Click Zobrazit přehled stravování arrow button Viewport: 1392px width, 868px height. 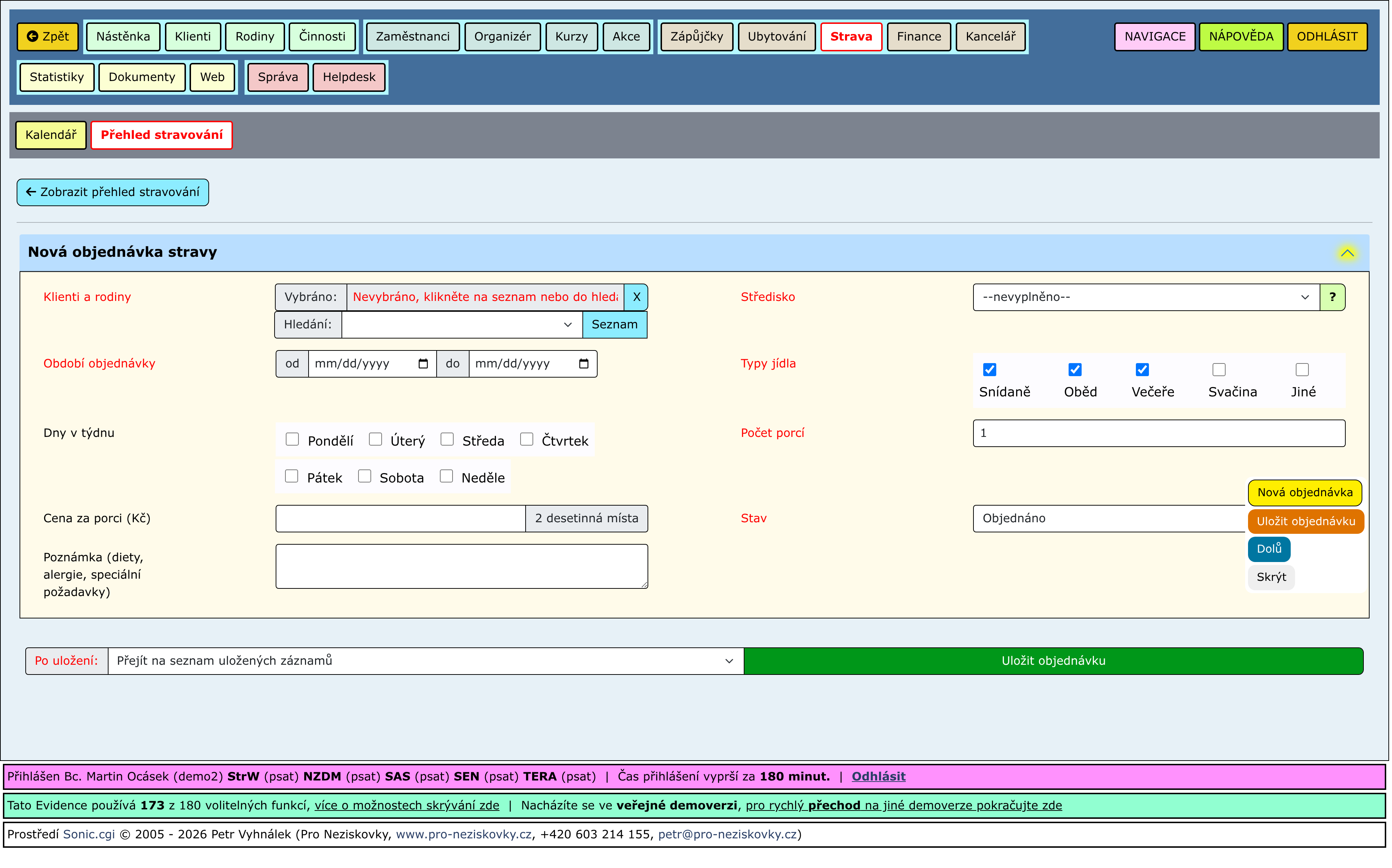(x=113, y=192)
